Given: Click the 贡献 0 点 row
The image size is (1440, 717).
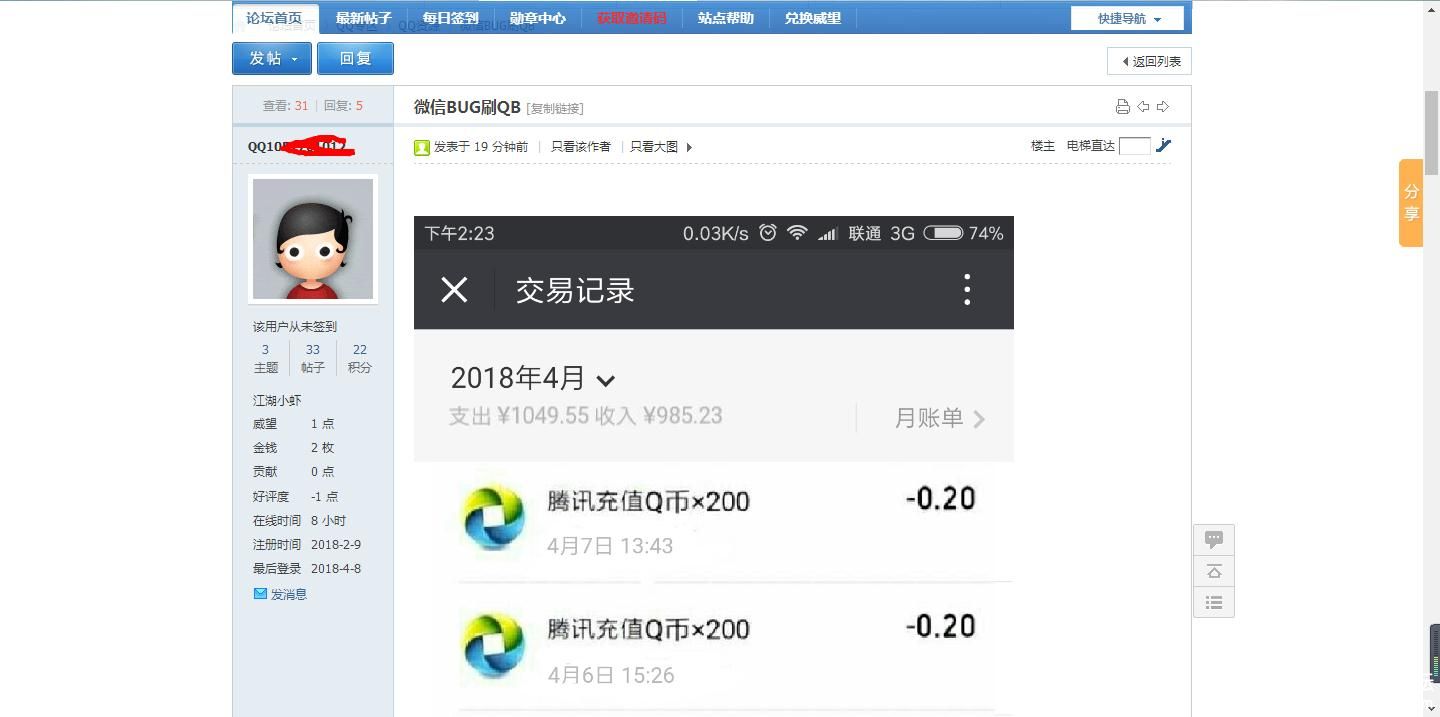Looking at the screenshot, I should click(x=294, y=472).
